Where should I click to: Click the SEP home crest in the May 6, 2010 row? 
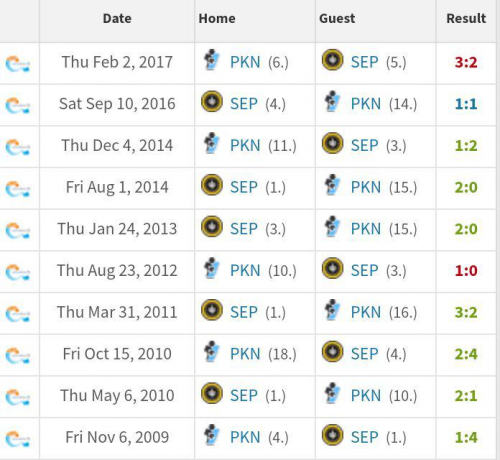[x=212, y=393]
